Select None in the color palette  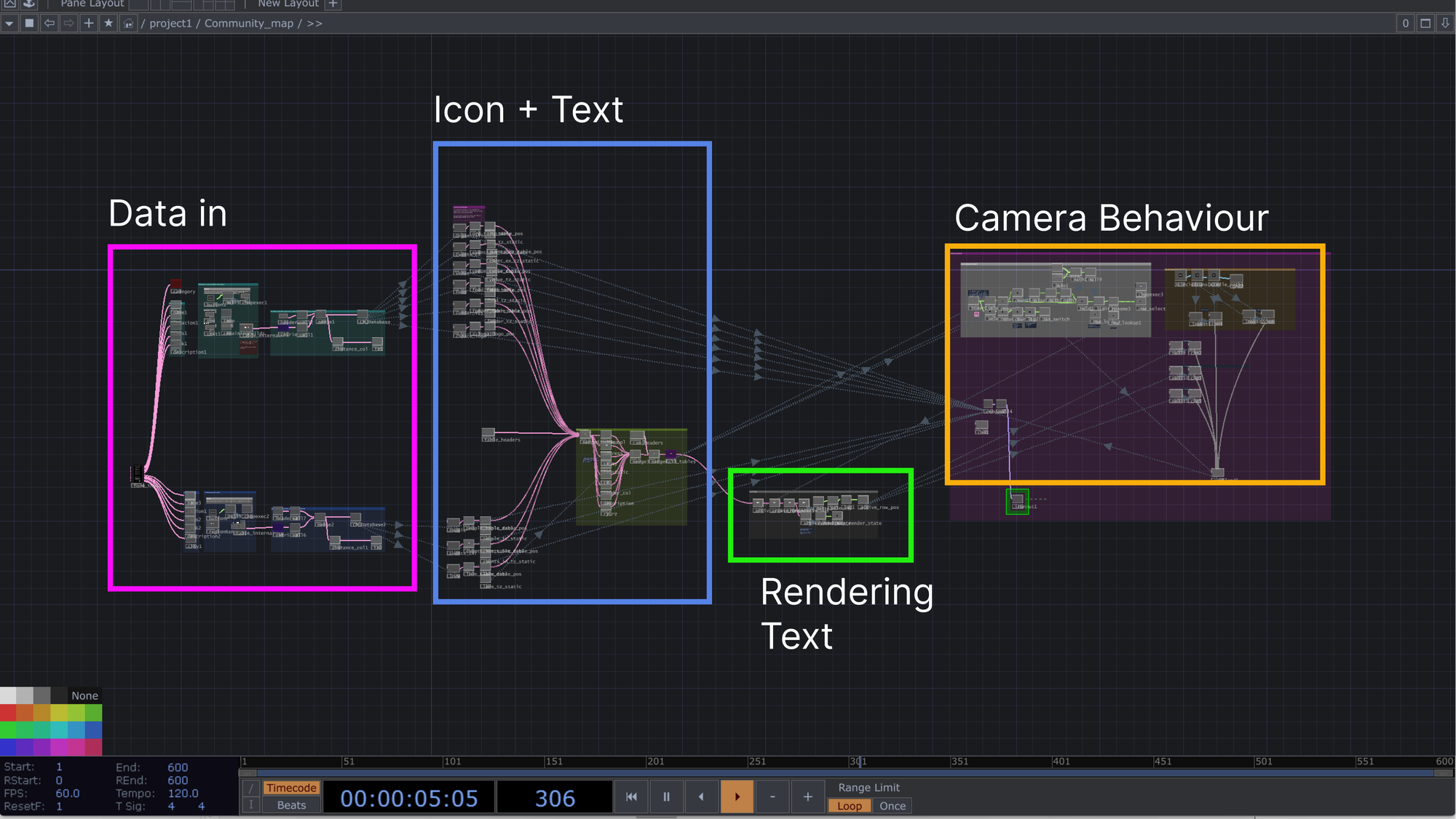pos(84,695)
